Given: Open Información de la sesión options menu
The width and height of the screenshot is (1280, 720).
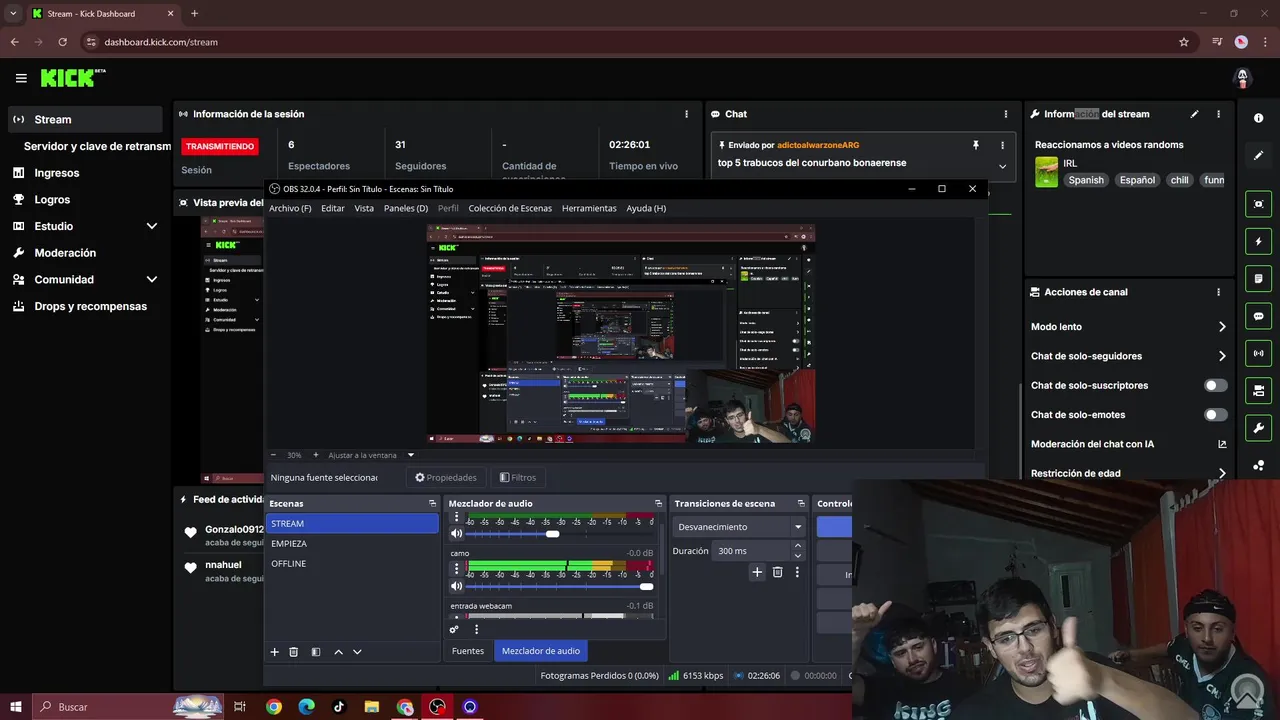Looking at the screenshot, I should [686, 114].
